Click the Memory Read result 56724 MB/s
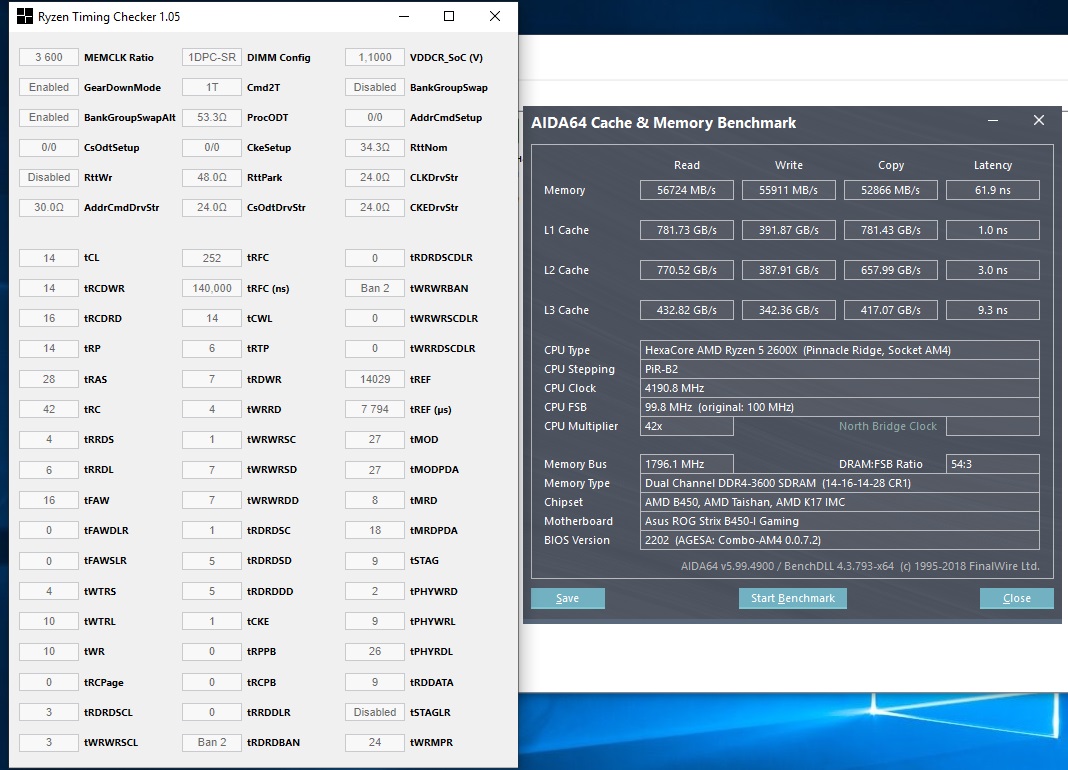This screenshot has width=1068, height=770. click(687, 190)
